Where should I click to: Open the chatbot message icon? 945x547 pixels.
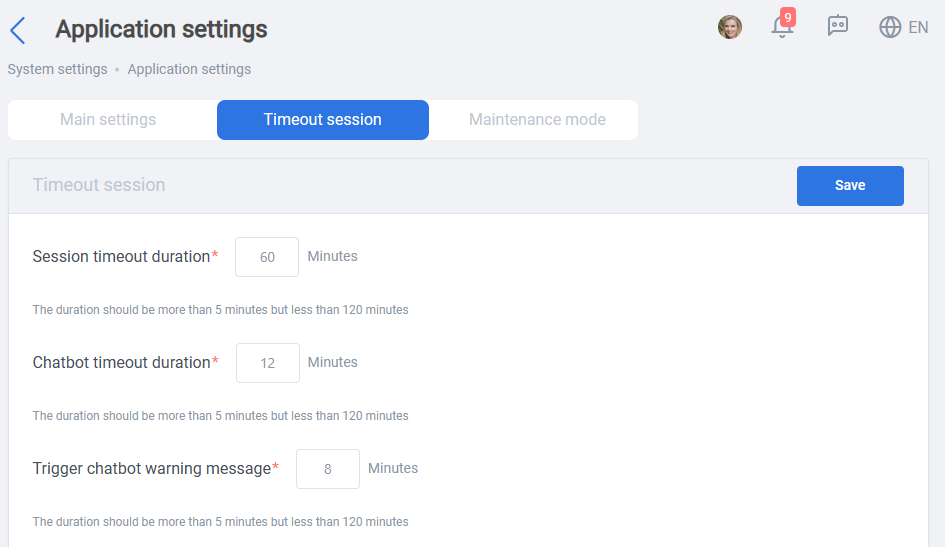838,26
